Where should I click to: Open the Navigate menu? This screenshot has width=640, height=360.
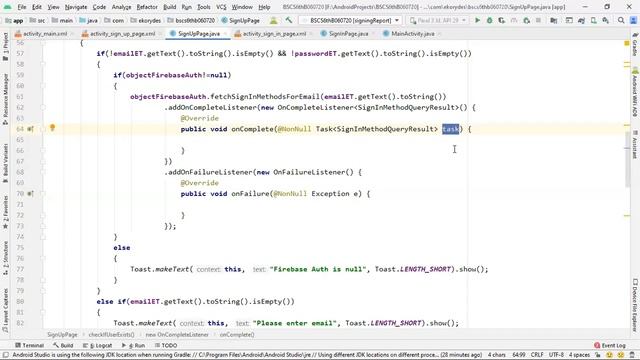point(76,7)
